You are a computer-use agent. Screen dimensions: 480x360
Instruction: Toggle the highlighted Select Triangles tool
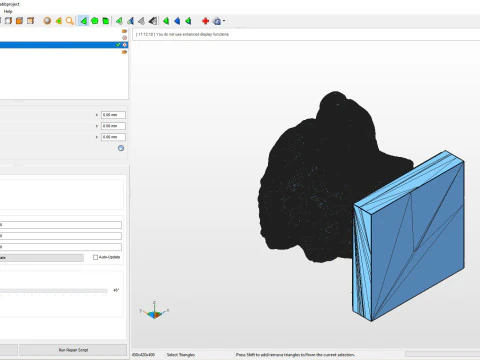point(83,21)
